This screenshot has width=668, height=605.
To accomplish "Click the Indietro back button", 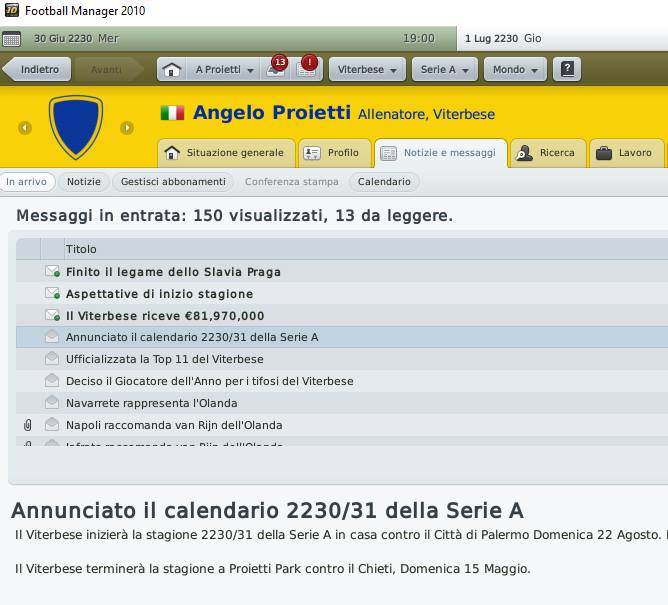I will click(37, 69).
